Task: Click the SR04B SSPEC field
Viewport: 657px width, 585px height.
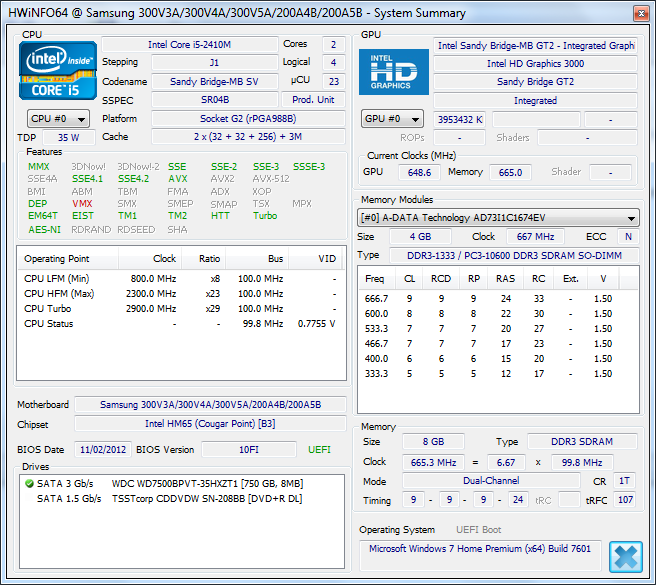Action: pos(215,100)
